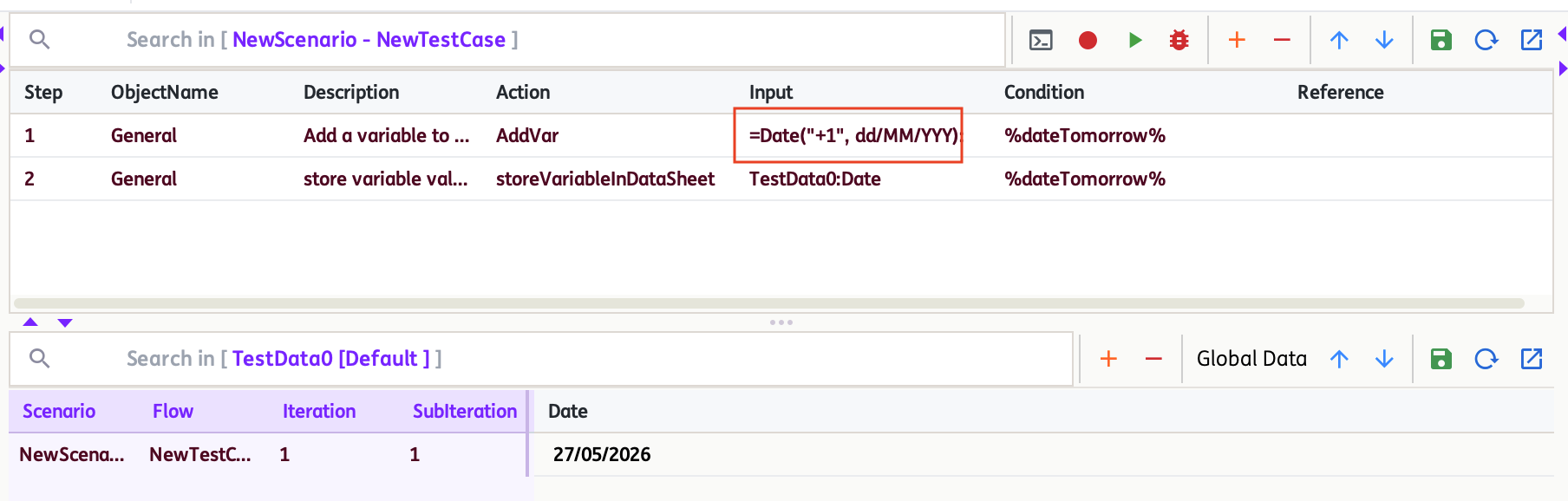Focus the NewScenario - NewTestCase search field

[507, 40]
